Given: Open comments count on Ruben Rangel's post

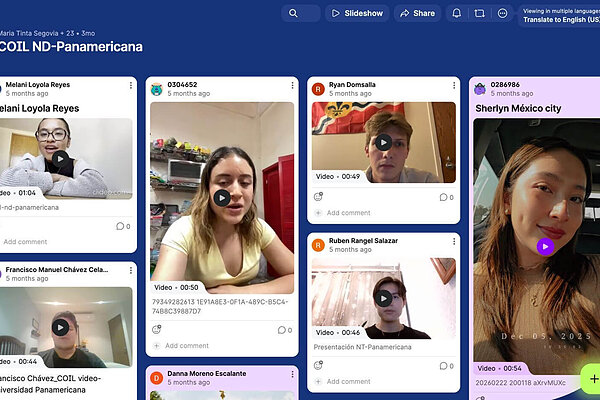Looking at the screenshot, I should click(x=447, y=366).
